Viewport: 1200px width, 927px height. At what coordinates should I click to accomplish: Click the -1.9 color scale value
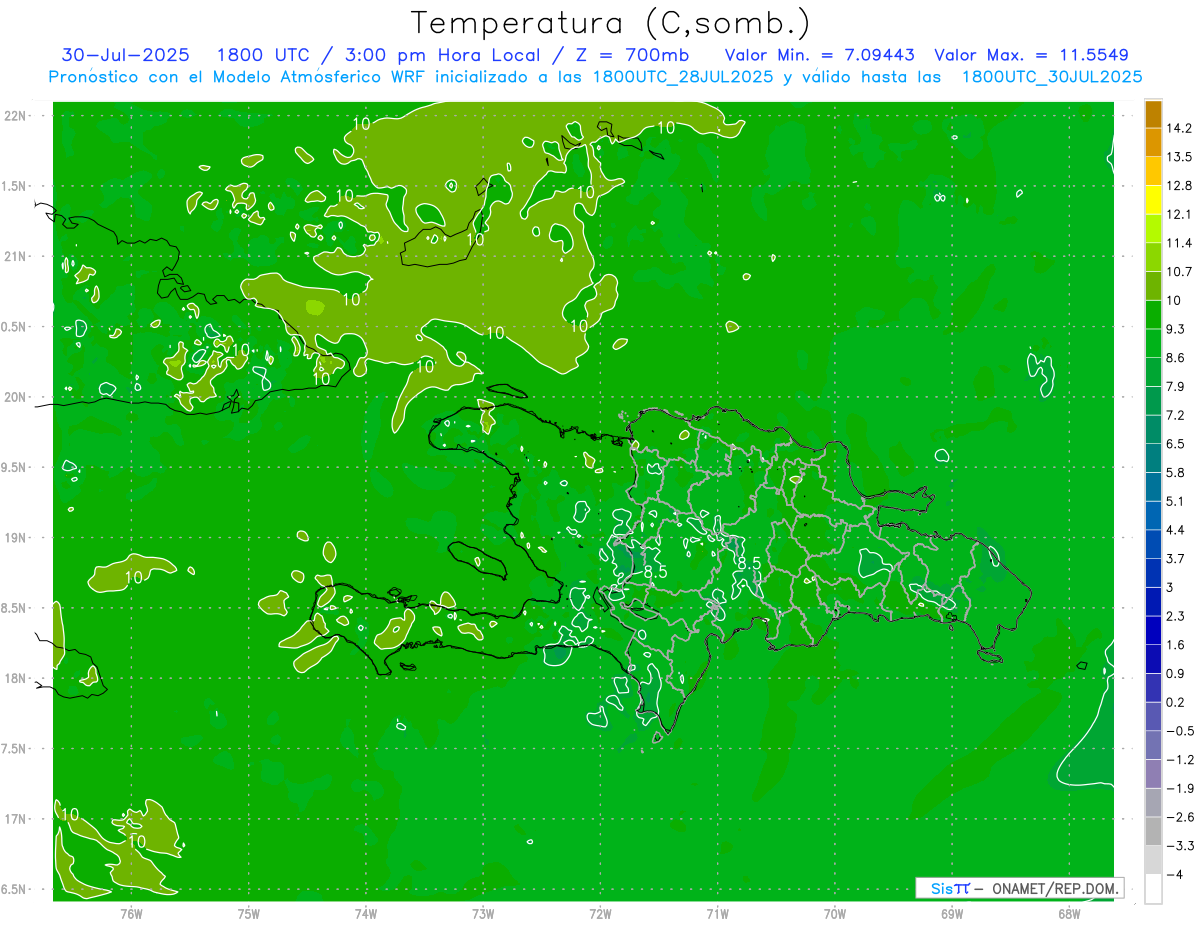pyautogui.click(x=1180, y=789)
